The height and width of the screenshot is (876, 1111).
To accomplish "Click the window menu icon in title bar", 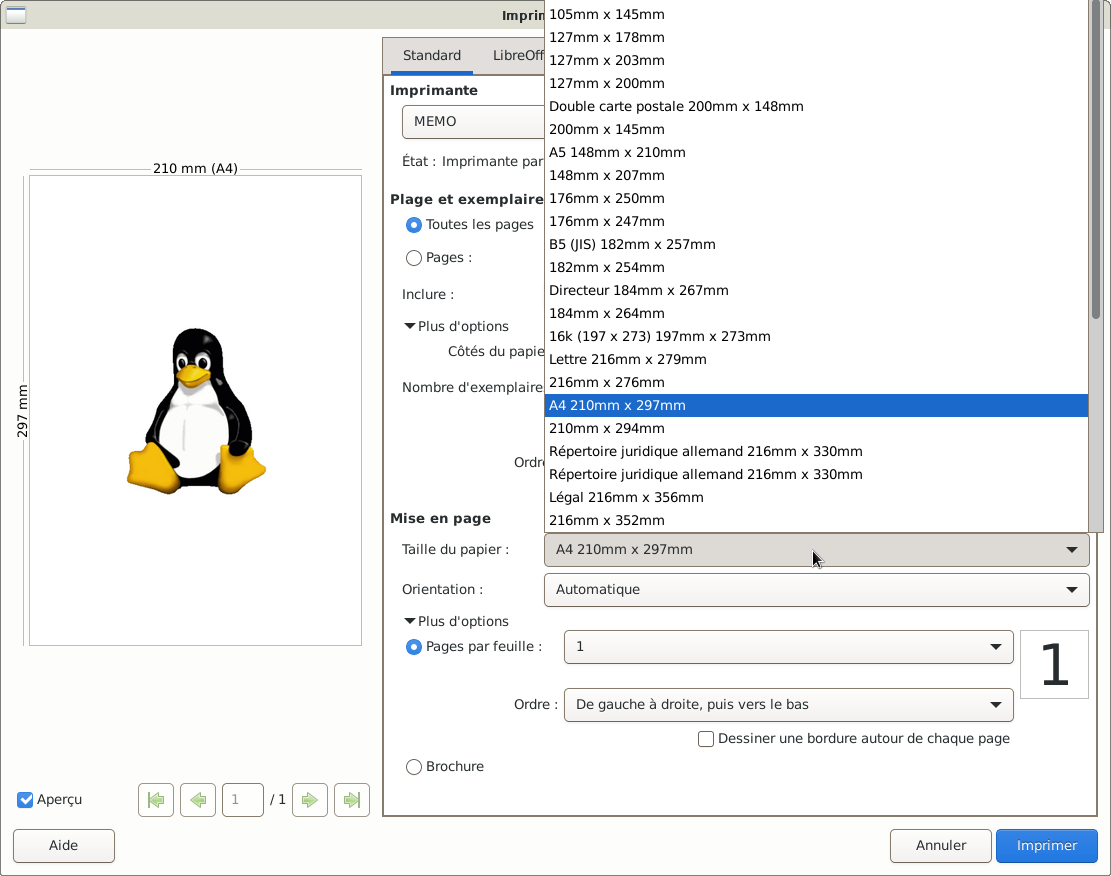I will click(x=16, y=14).
